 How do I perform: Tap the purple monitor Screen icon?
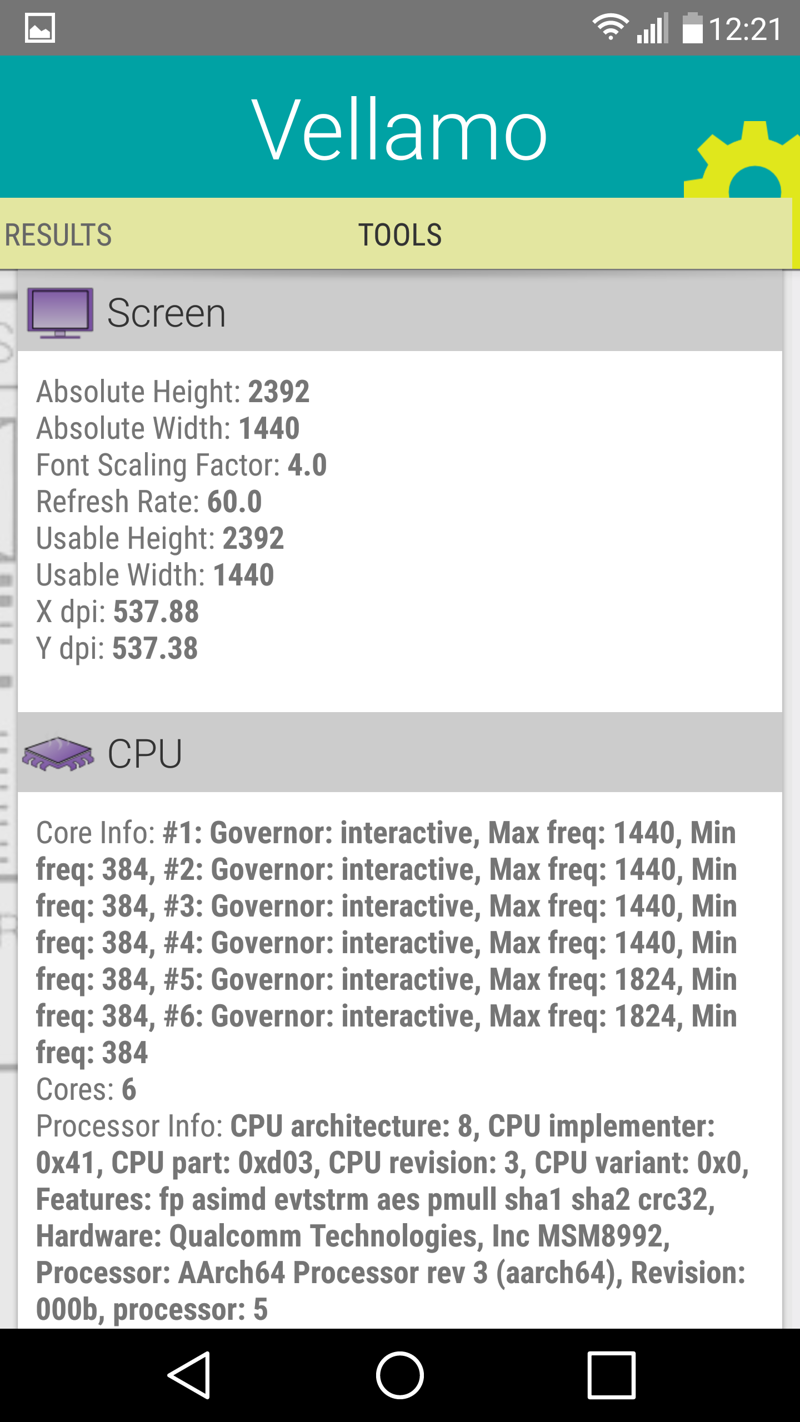click(60, 313)
